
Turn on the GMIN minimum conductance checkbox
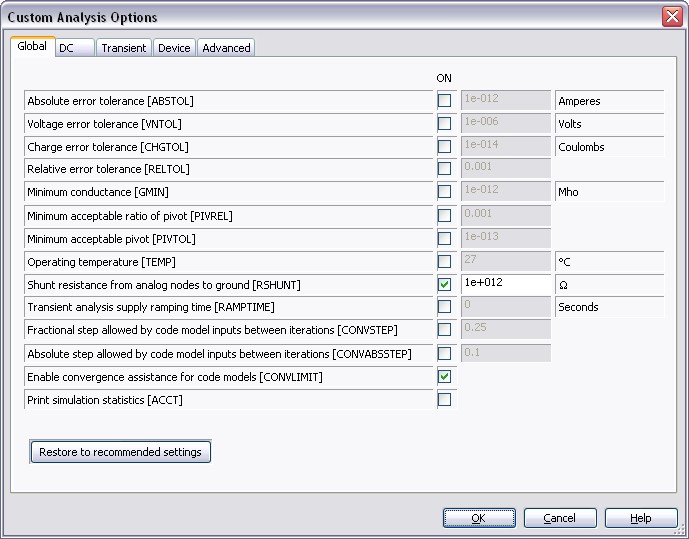(444, 192)
